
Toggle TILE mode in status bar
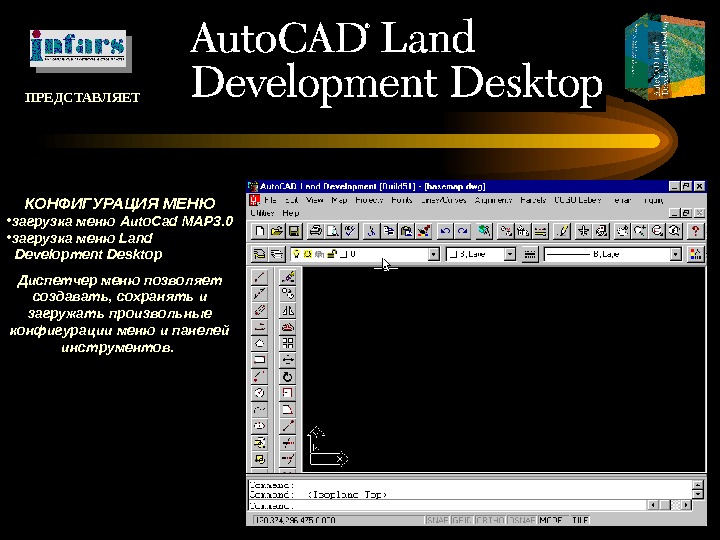click(579, 520)
